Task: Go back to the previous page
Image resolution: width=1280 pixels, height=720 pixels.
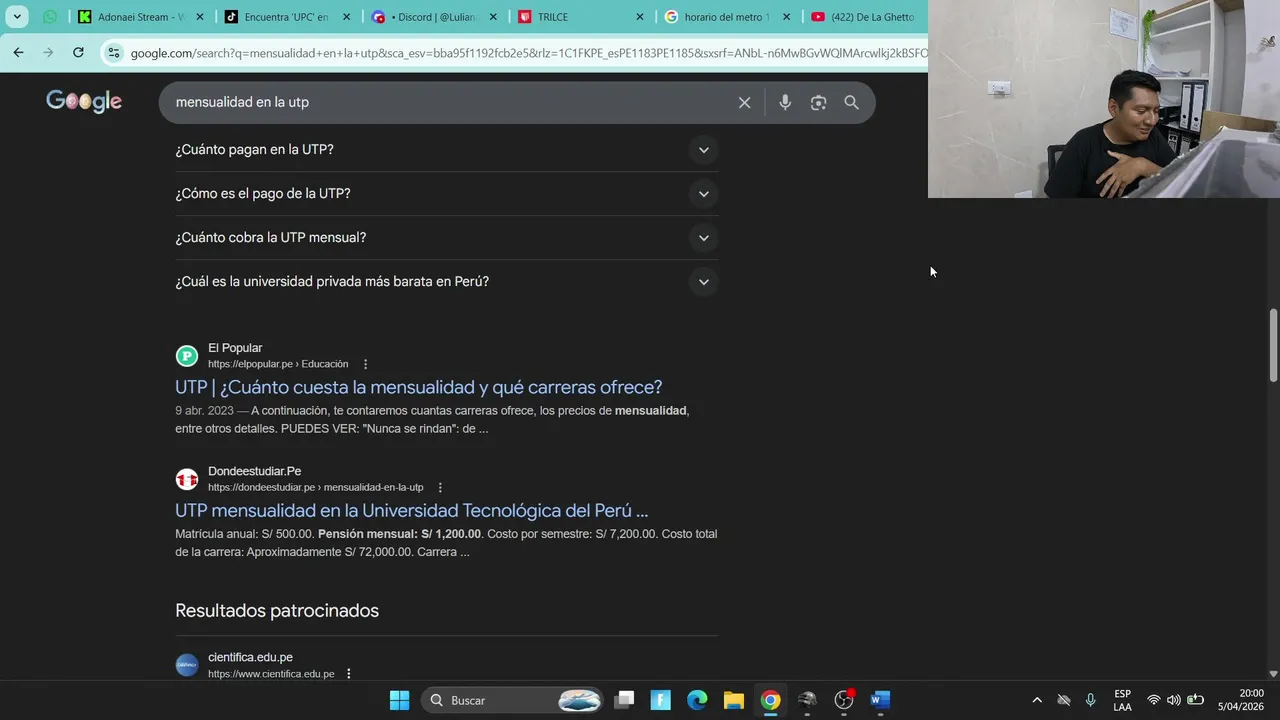Action: (18, 52)
